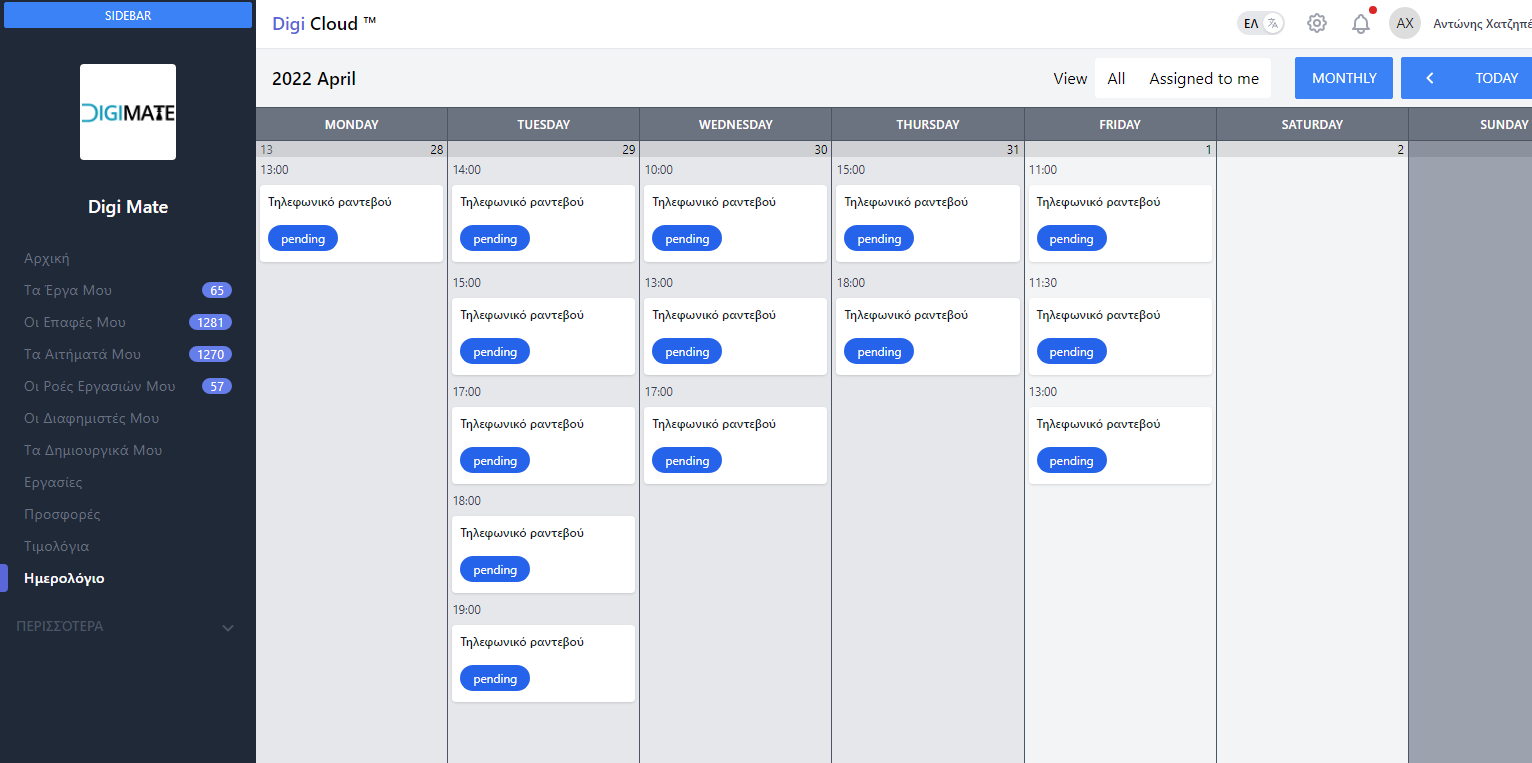
Task: Click pending badge on Tuesday 19:00 appointment
Action: (x=495, y=679)
